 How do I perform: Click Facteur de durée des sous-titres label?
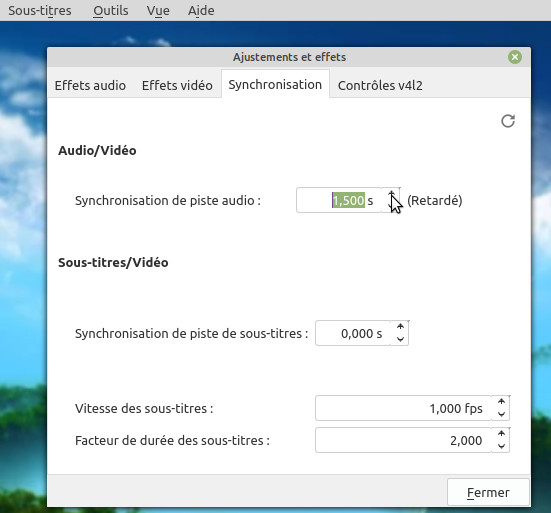tap(172, 440)
